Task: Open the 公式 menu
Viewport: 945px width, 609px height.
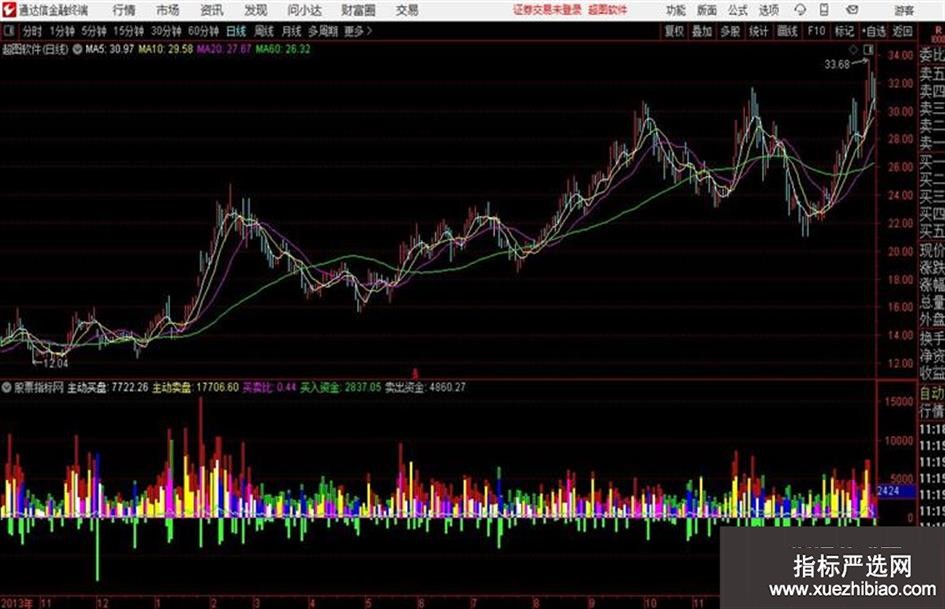Action: pyautogui.click(x=738, y=10)
